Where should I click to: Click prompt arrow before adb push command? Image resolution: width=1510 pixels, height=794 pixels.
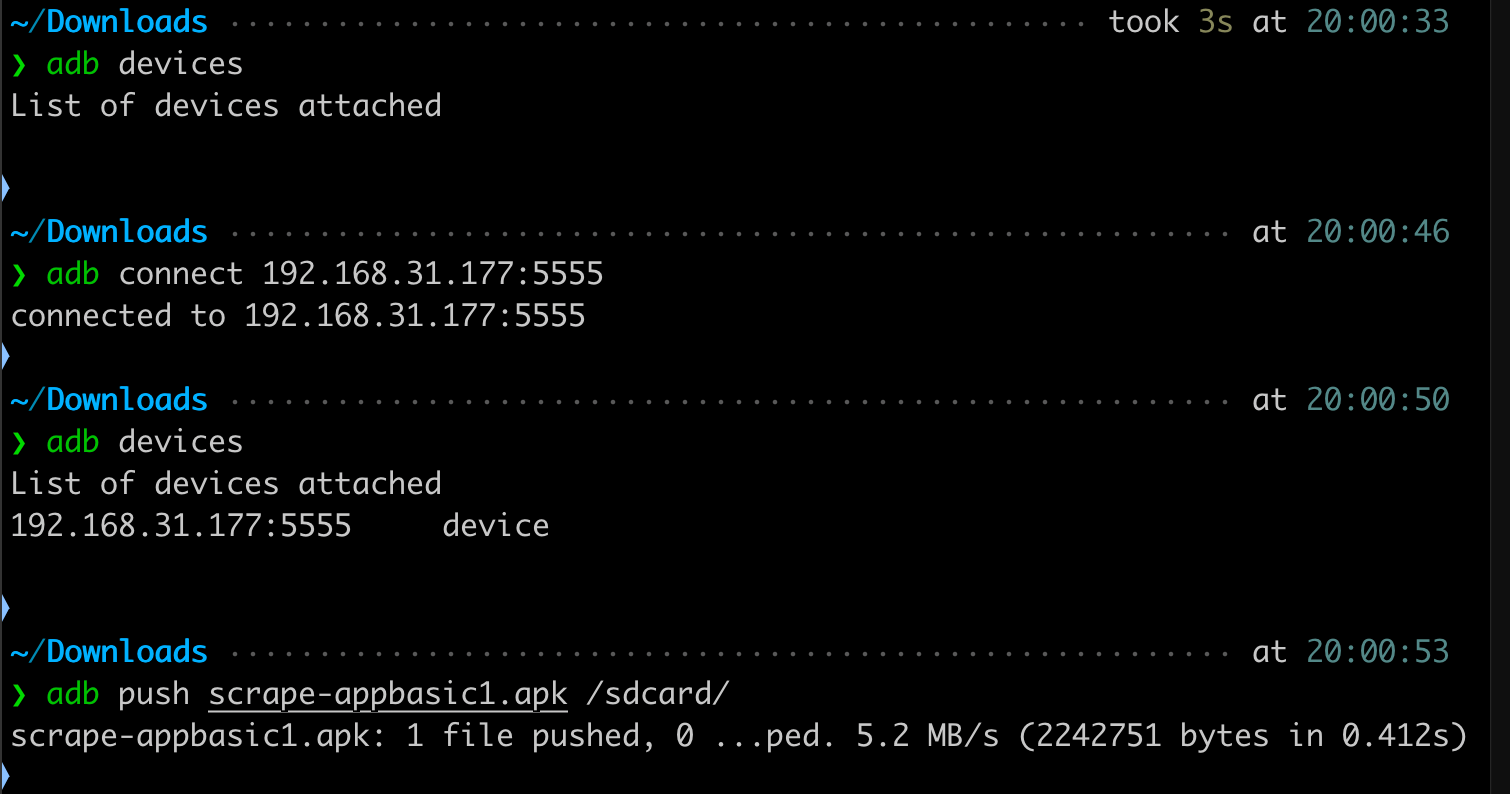tap(19, 695)
